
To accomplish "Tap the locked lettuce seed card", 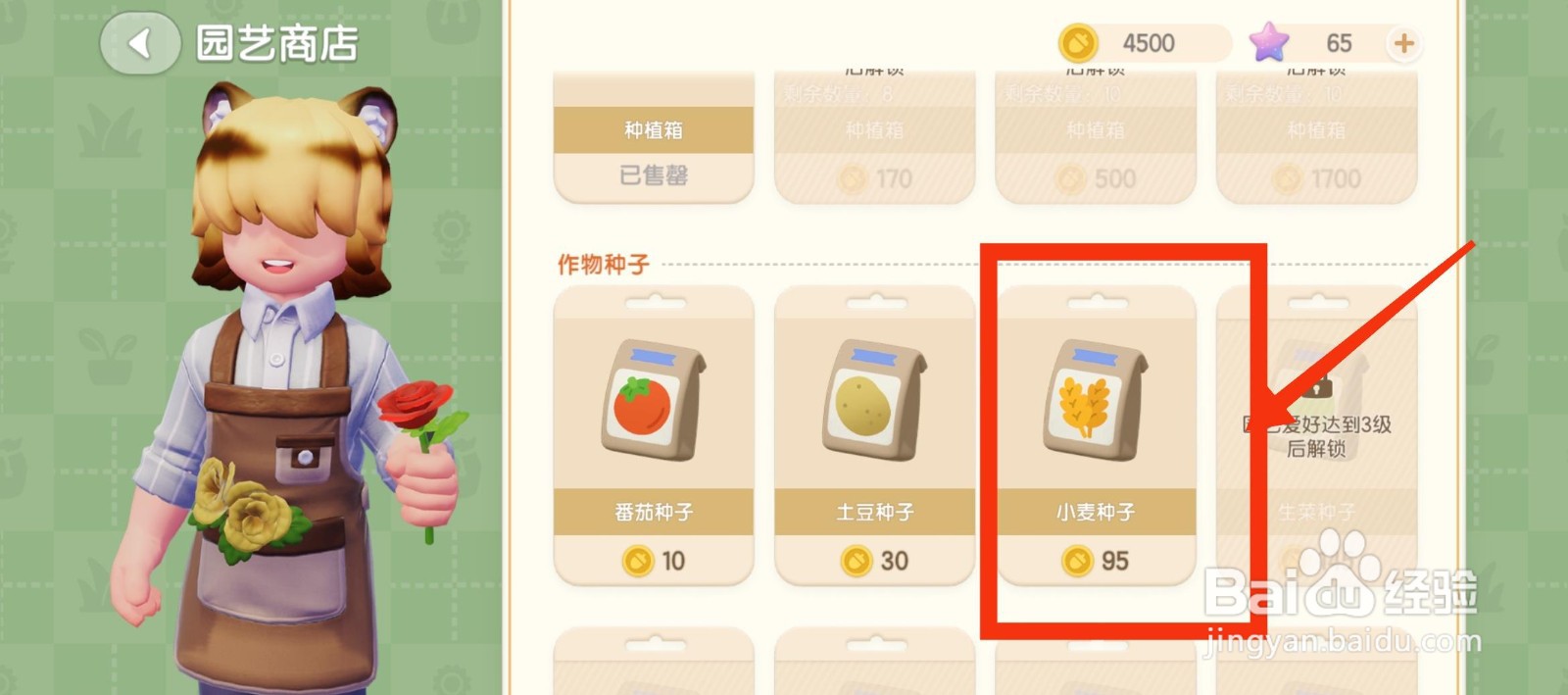I will (1316, 436).
